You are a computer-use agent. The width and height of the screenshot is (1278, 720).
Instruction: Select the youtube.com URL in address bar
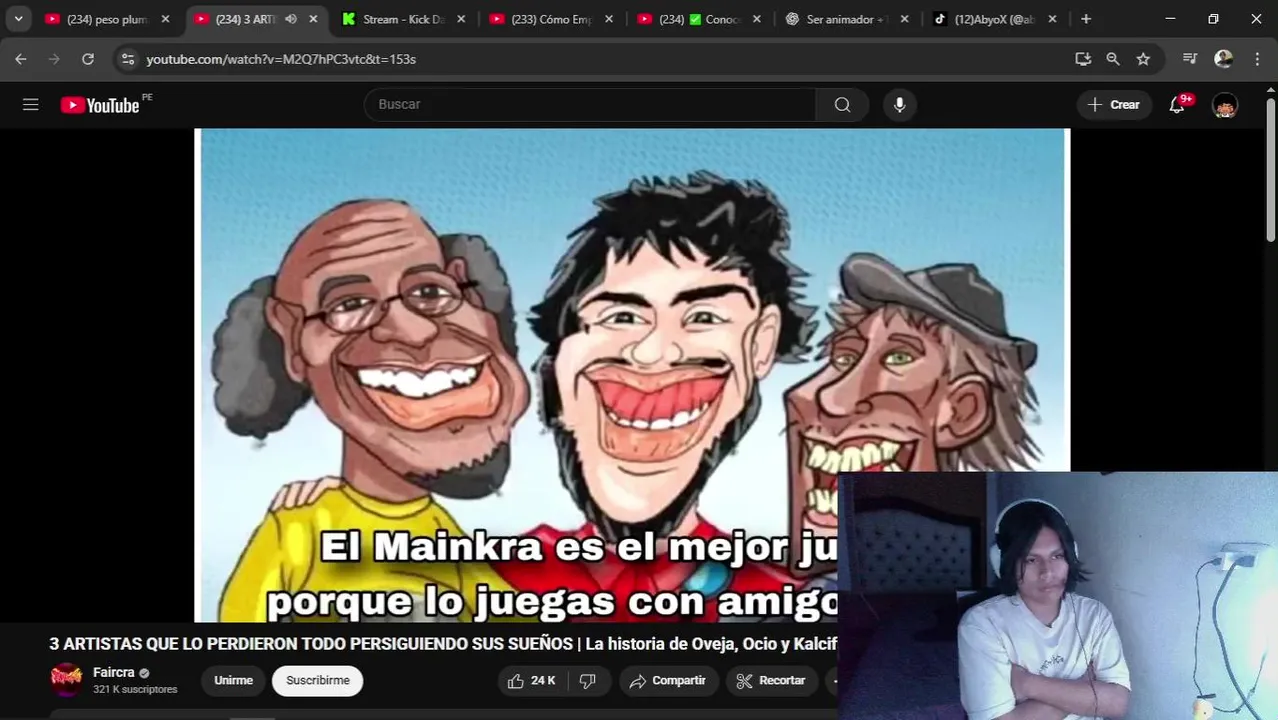click(281, 59)
